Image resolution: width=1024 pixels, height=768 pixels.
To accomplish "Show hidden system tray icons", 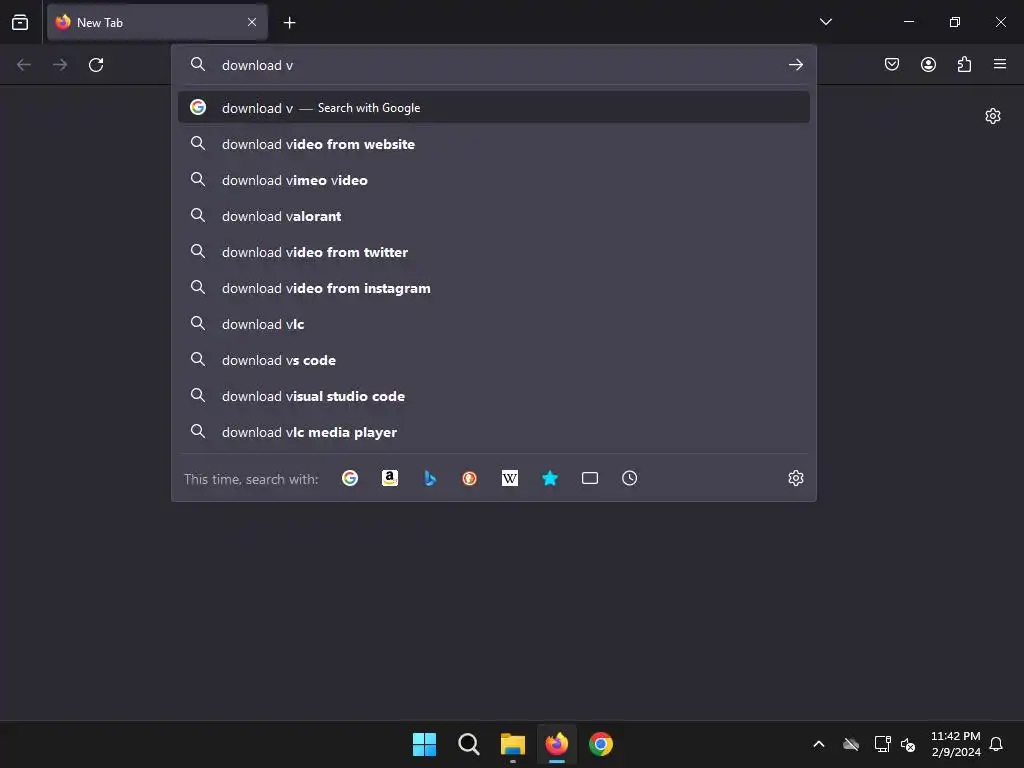I will point(818,744).
